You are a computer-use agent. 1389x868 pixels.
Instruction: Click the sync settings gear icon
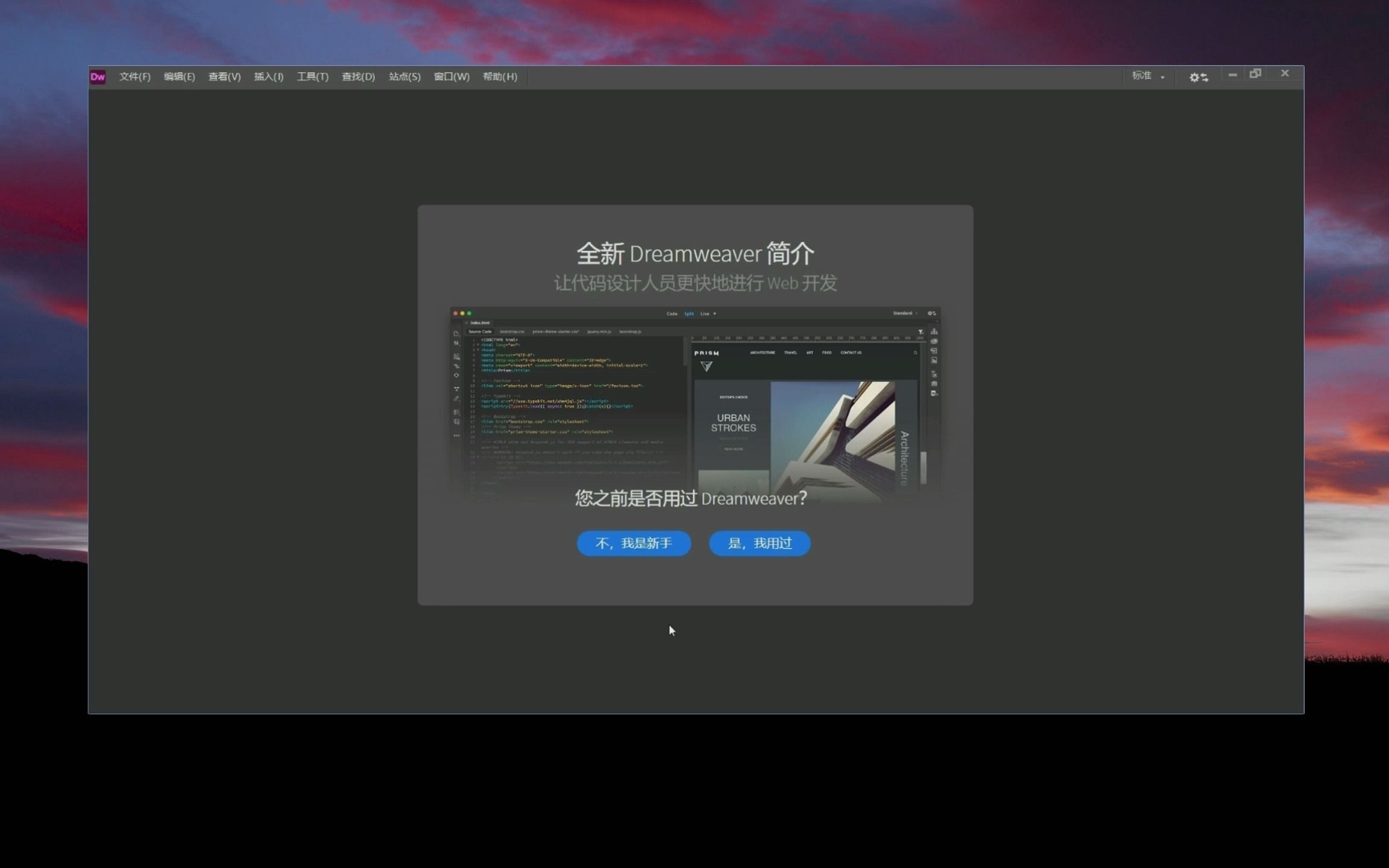1198,77
